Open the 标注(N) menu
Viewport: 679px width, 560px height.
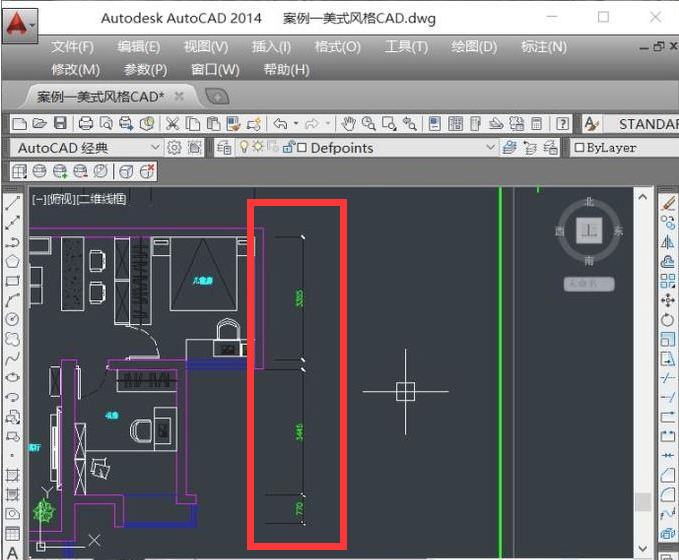pyautogui.click(x=543, y=47)
